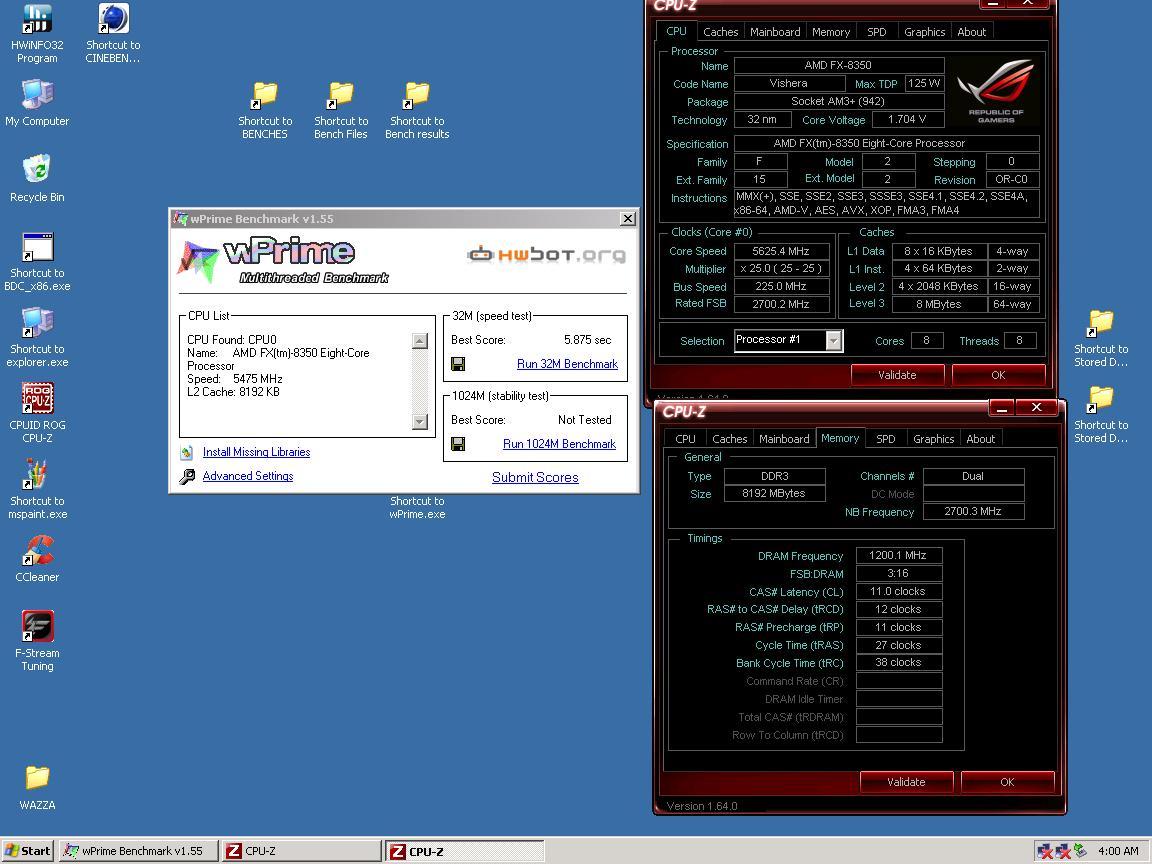The height and width of the screenshot is (864, 1152).
Task: Click the Install Missing Libraries icon
Action: [187, 452]
